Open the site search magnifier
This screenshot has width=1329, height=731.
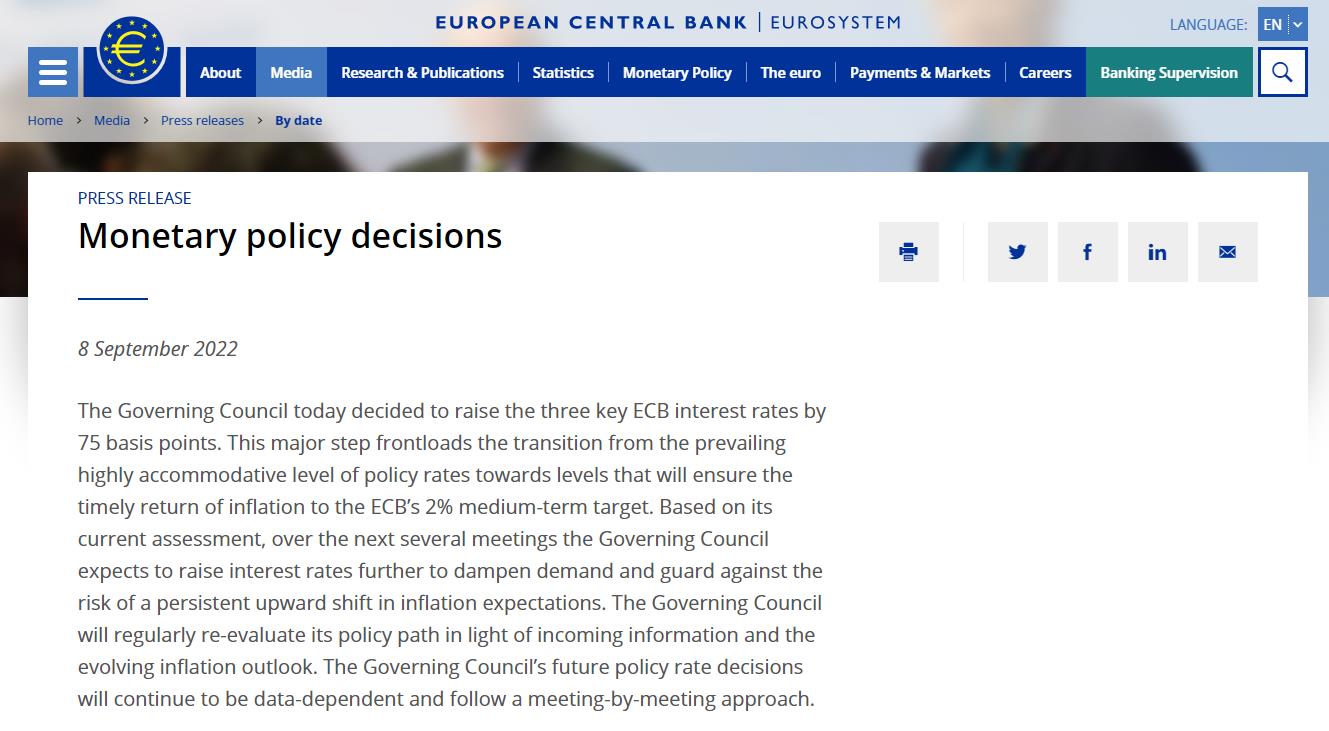click(x=1282, y=72)
